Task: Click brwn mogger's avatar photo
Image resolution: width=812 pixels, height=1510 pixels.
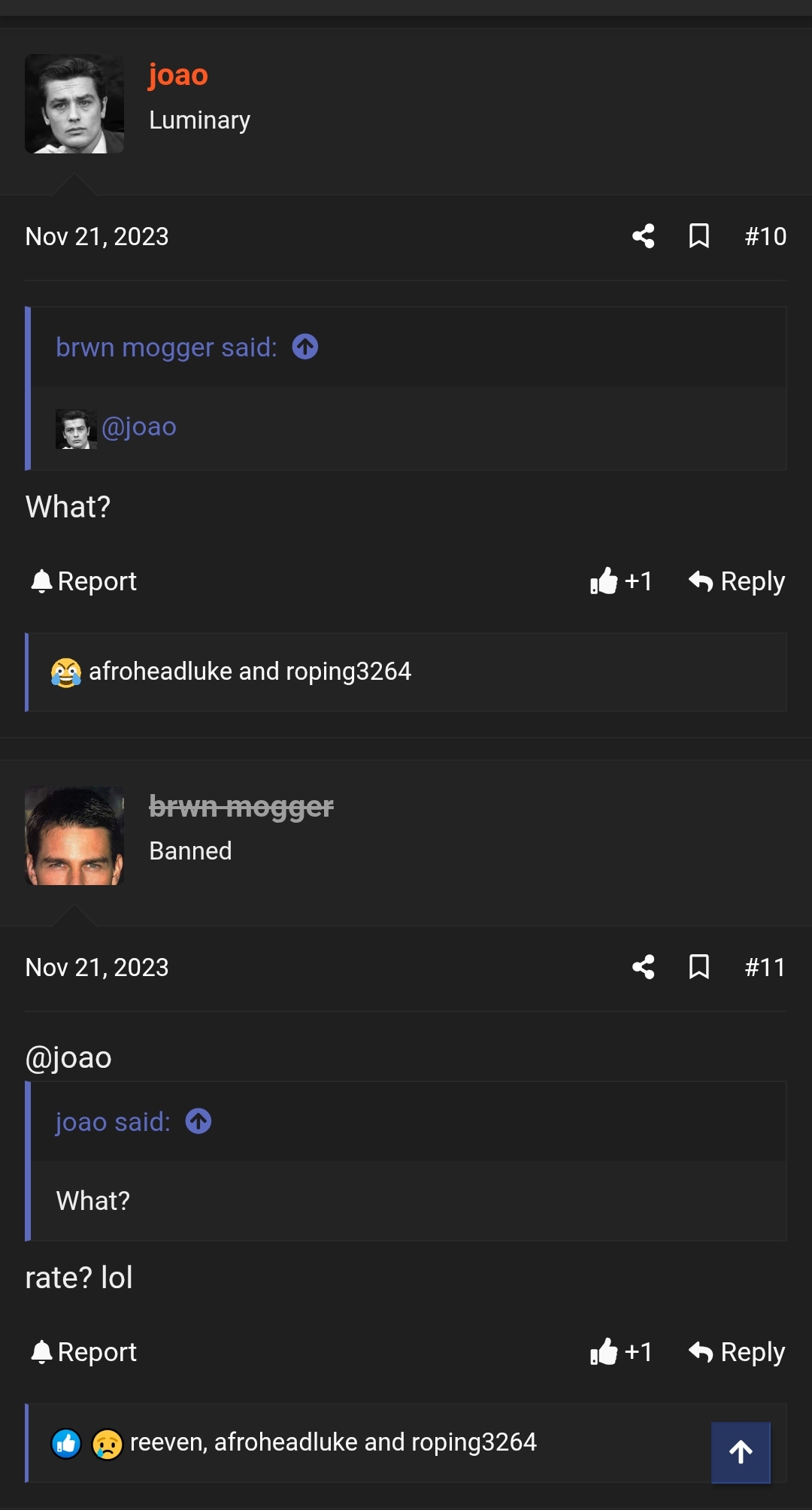Action: (x=74, y=835)
